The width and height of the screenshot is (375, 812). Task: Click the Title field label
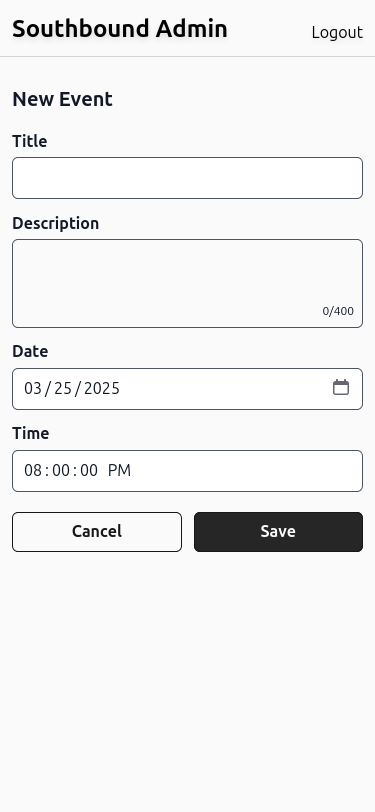point(30,141)
